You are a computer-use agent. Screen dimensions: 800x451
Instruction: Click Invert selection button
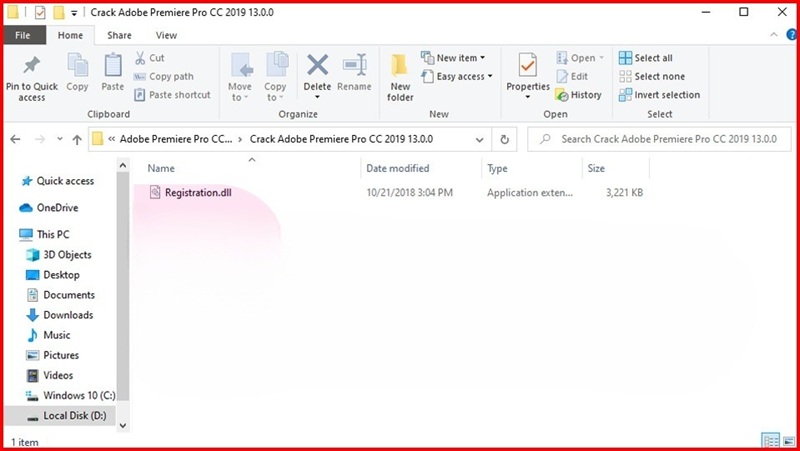pyautogui.click(x=659, y=95)
